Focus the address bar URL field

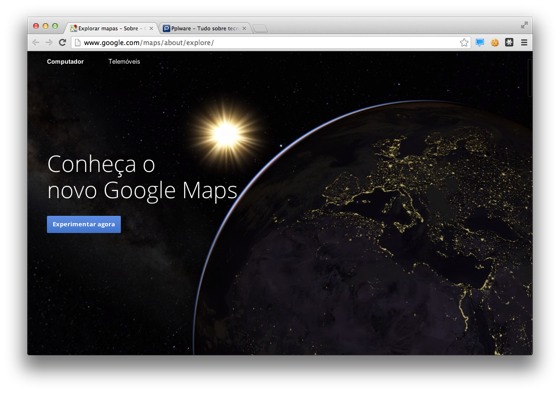coord(271,43)
